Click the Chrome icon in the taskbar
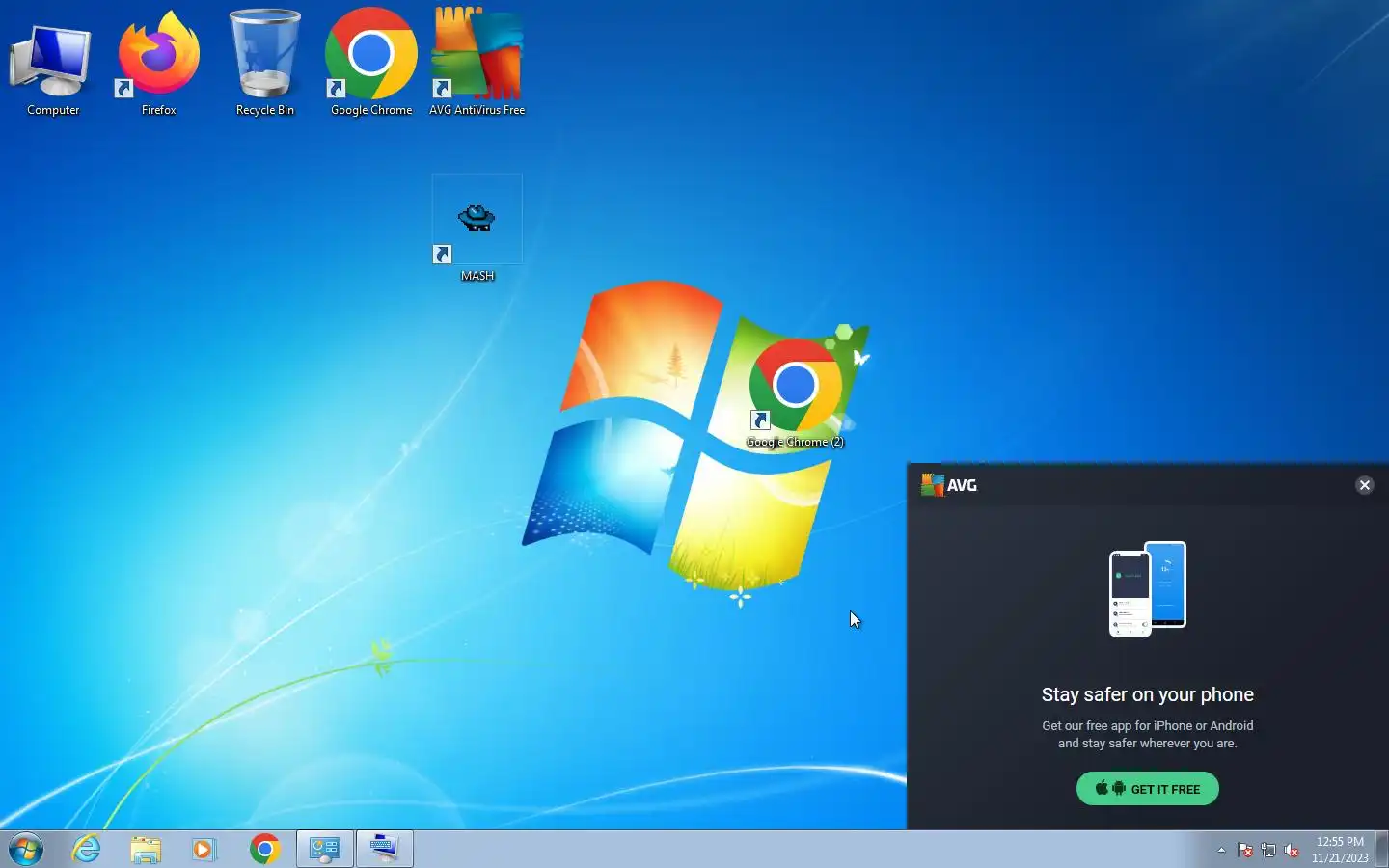 tap(264, 850)
